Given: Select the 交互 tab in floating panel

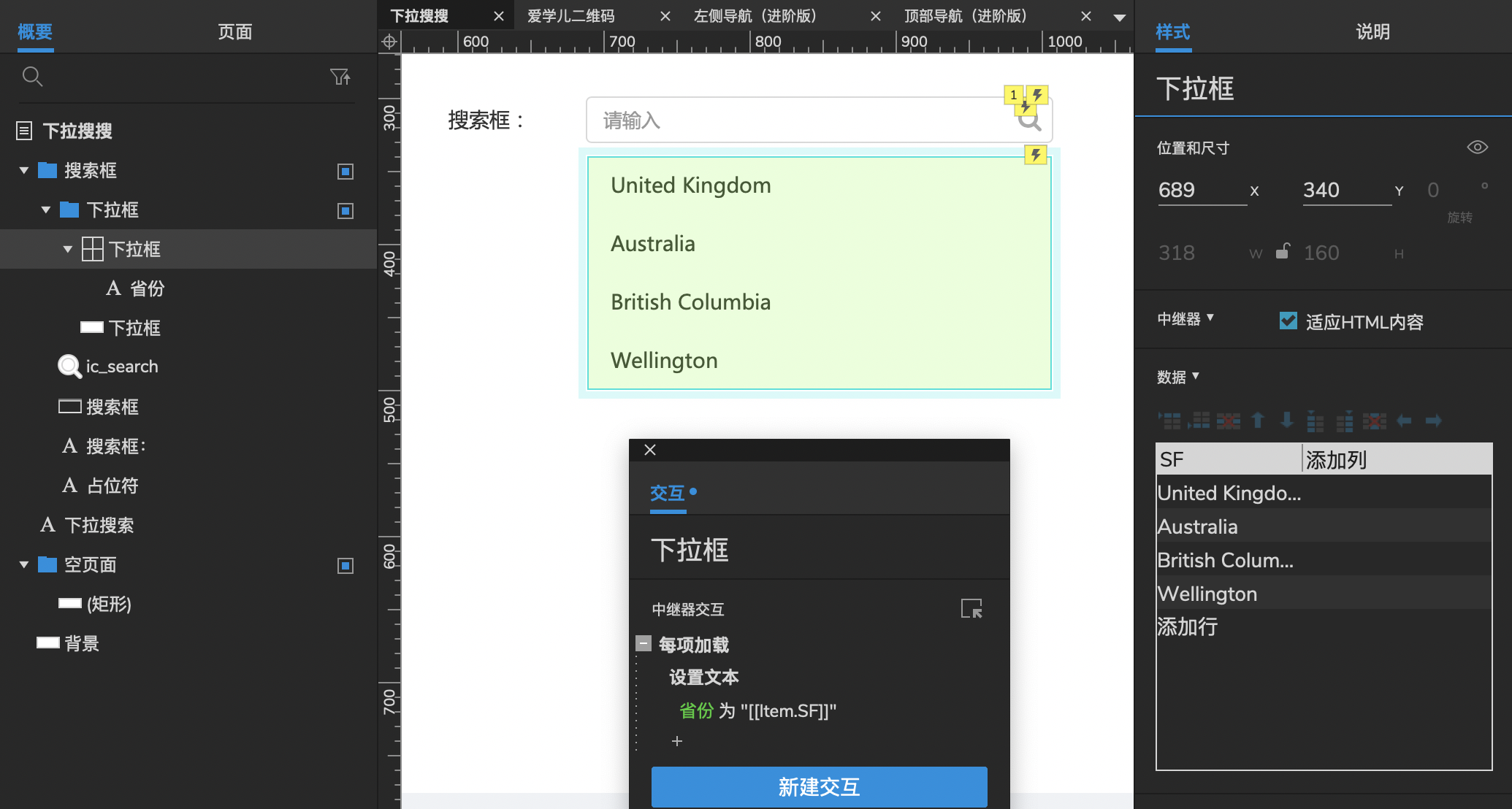Looking at the screenshot, I should pyautogui.click(x=668, y=493).
